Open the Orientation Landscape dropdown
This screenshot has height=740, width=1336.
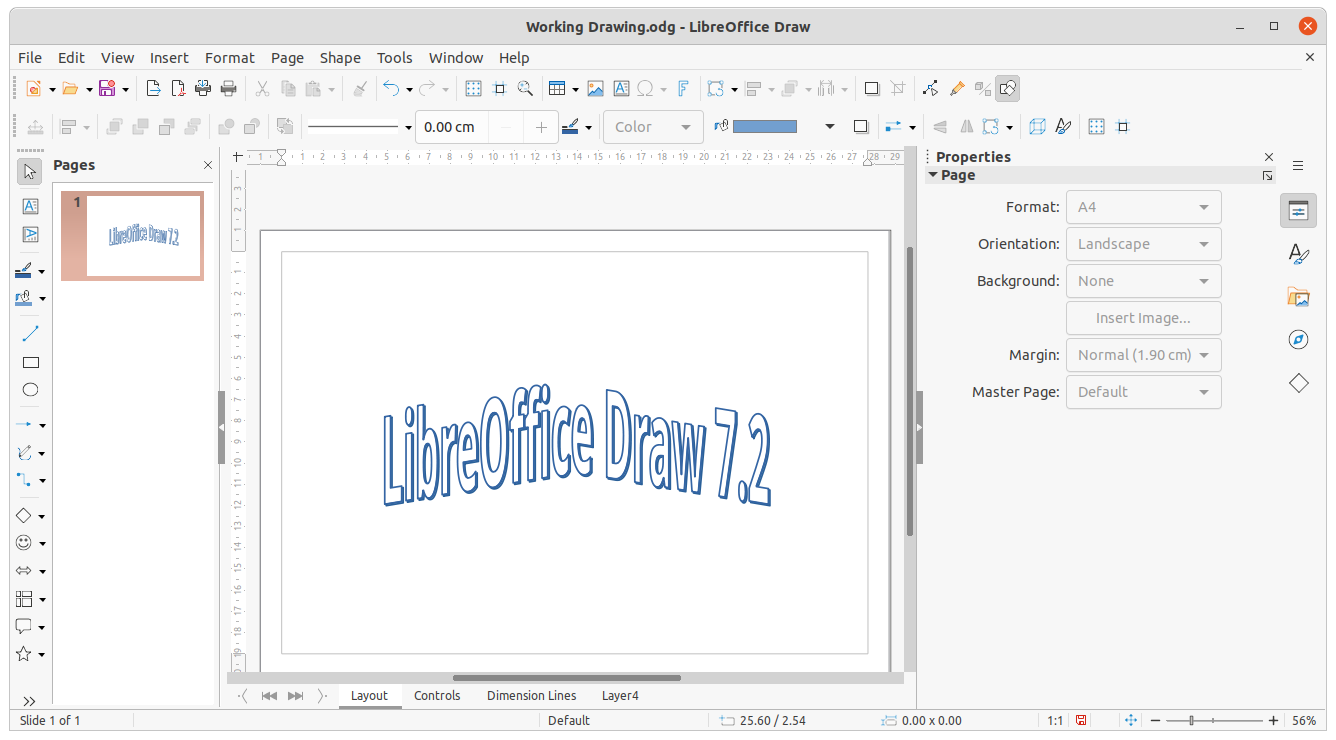(1144, 244)
